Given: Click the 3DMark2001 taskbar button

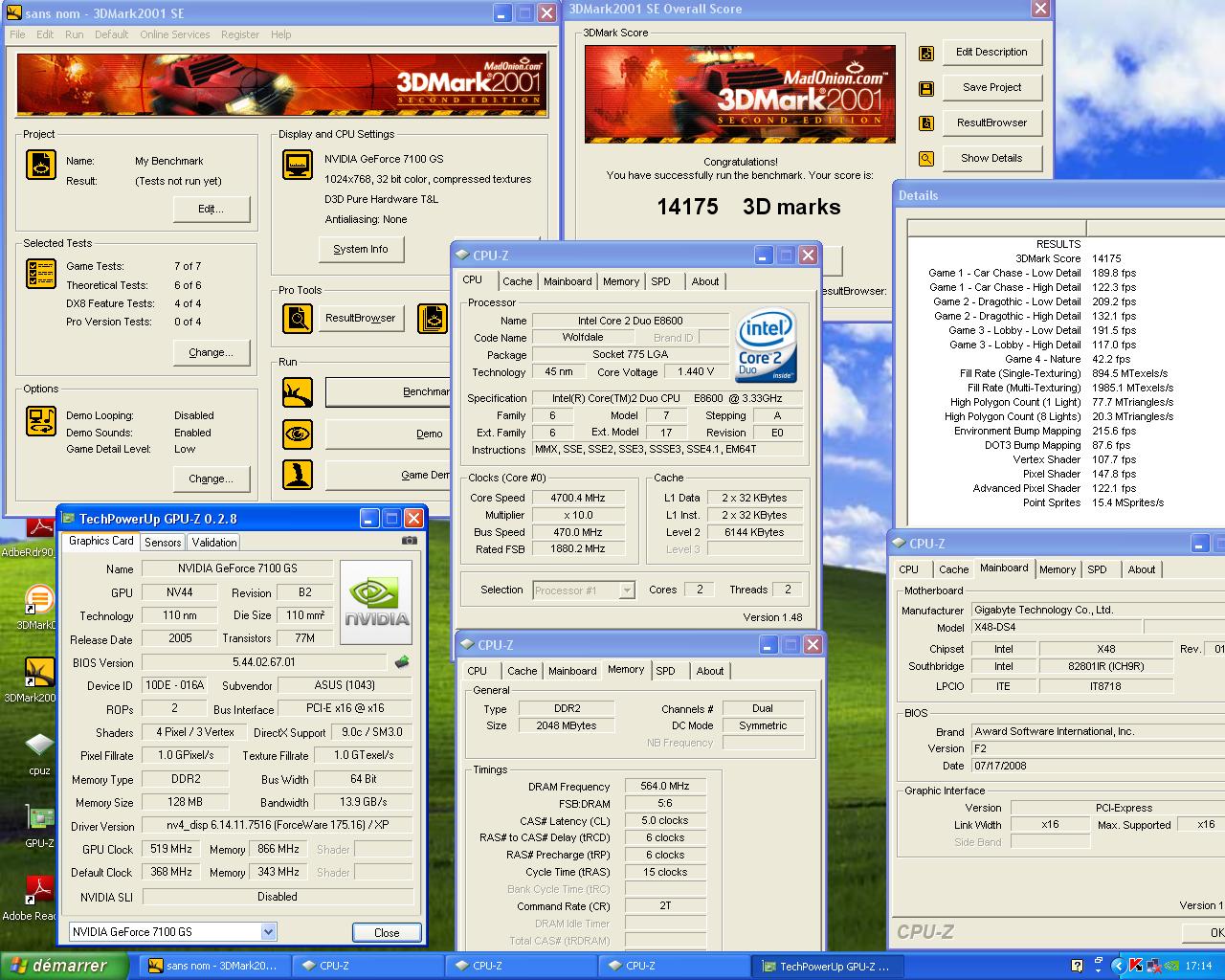Looking at the screenshot, I should pyautogui.click(x=213, y=966).
